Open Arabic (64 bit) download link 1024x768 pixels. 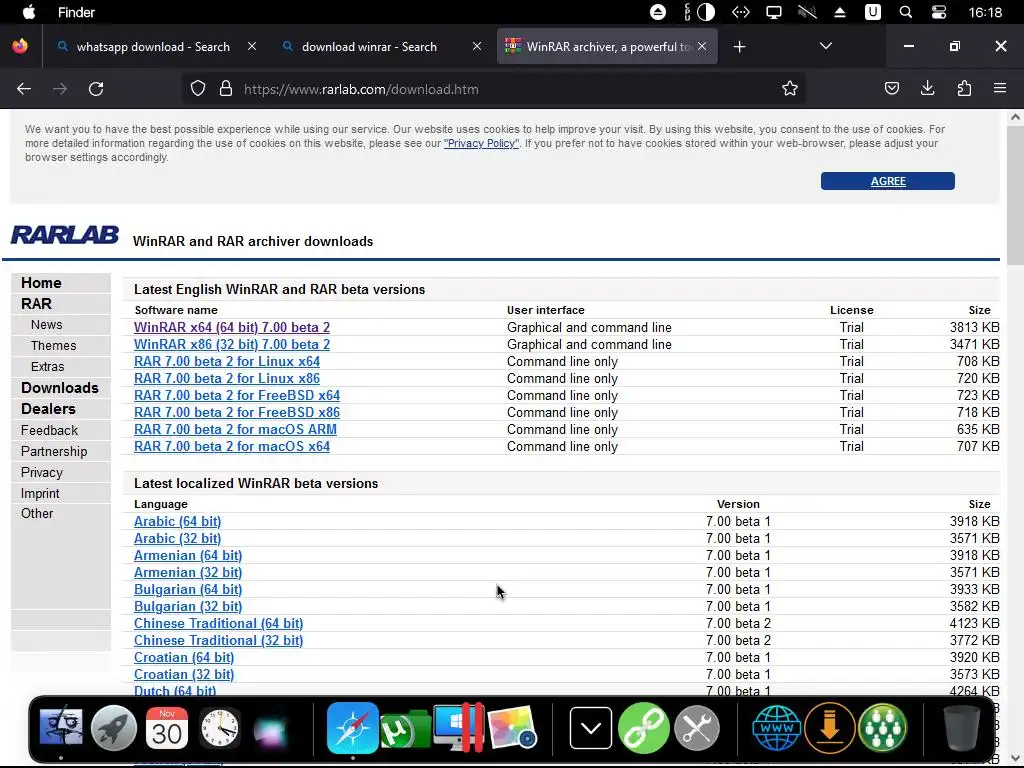tap(178, 521)
